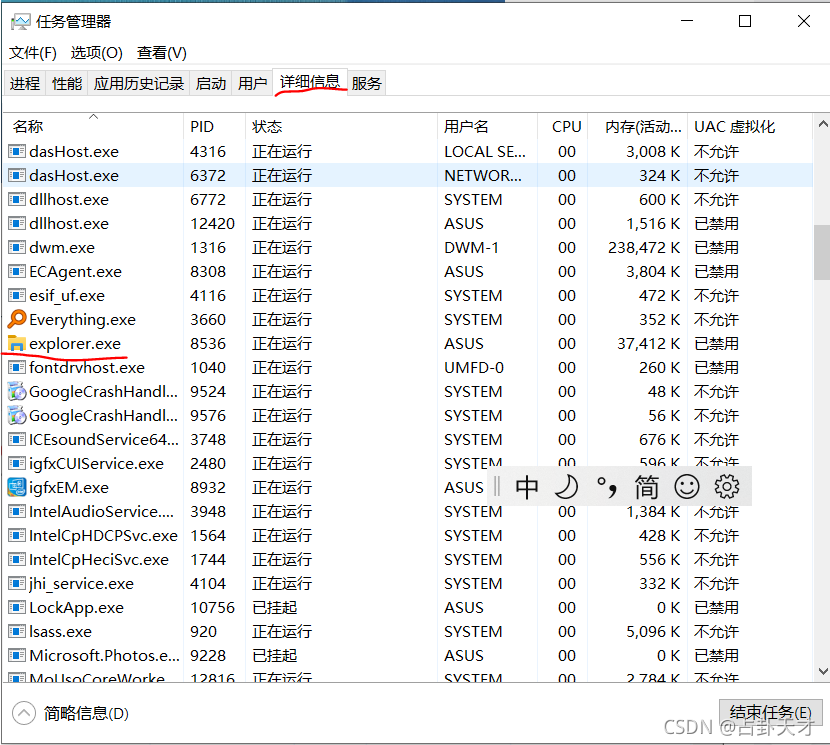Select the Microsoft.Photos.e... row
Image resolution: width=830 pixels, height=745 pixels.
408,656
